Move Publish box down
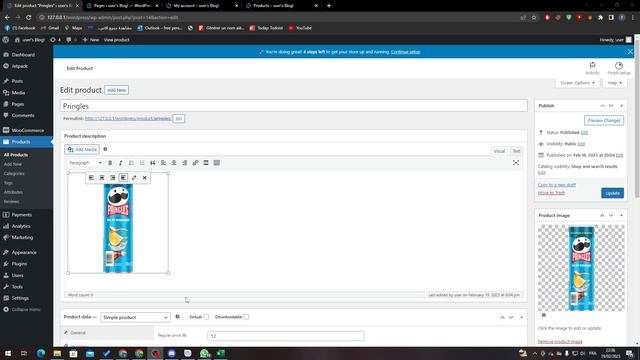Screen dimensions: 640x360 611,106
